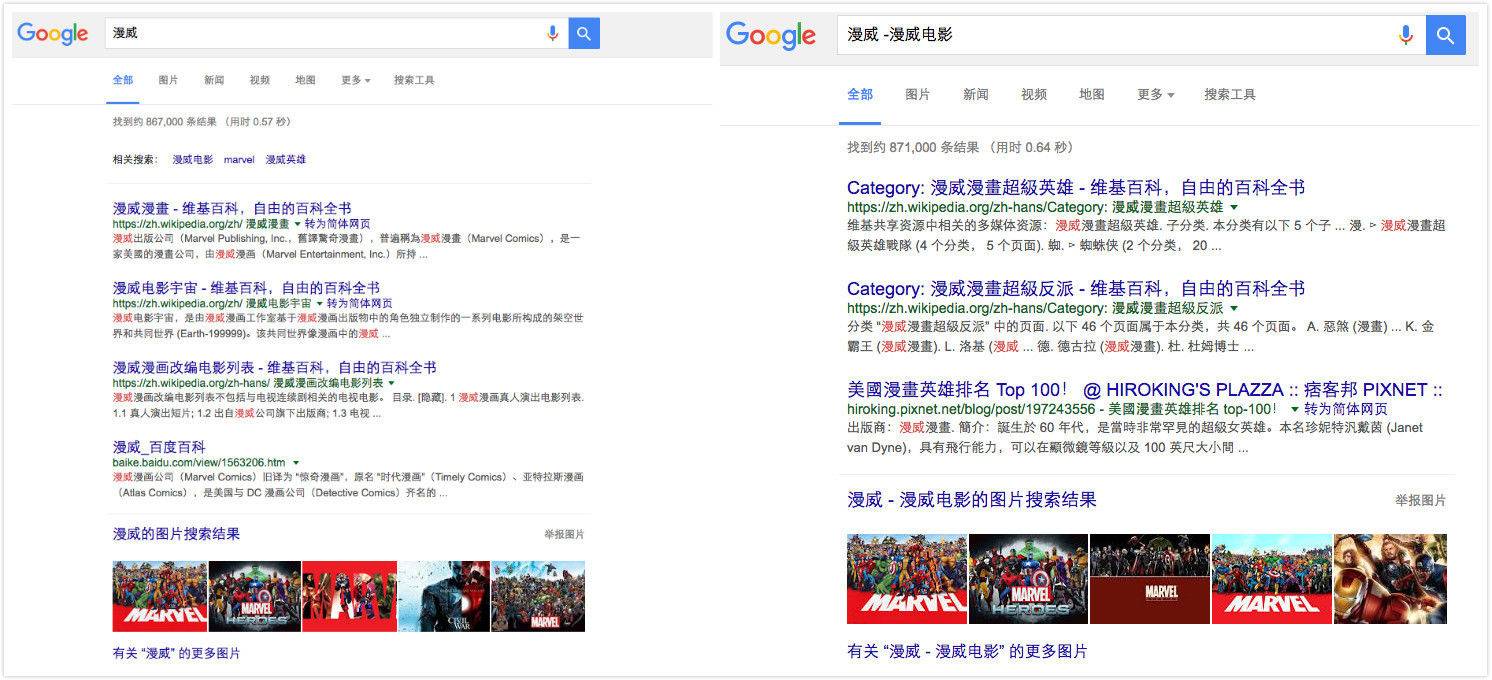Open 搜索工具 on the left pane

pyautogui.click(x=416, y=79)
